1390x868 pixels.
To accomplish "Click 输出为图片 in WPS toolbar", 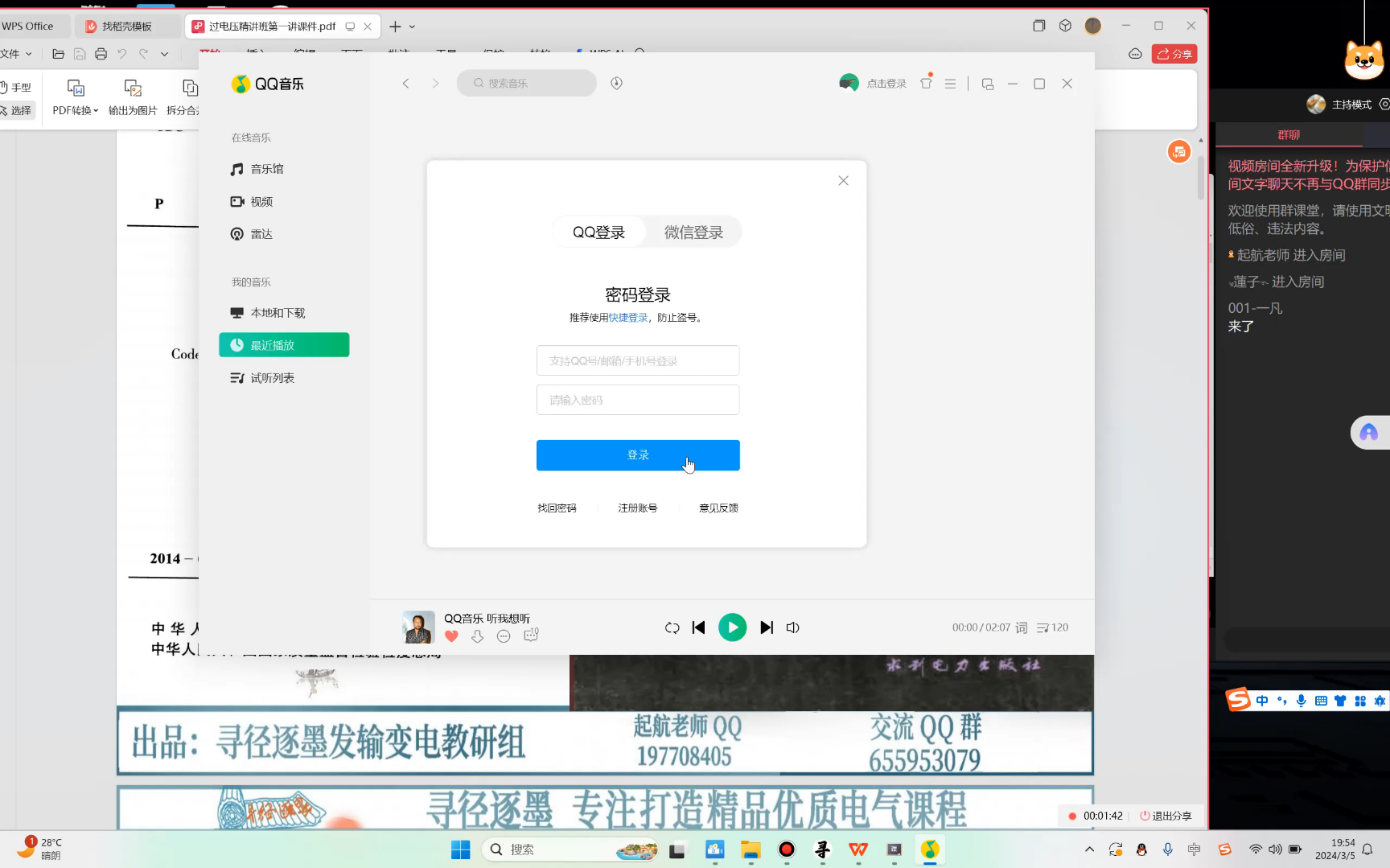I will 133,96.
